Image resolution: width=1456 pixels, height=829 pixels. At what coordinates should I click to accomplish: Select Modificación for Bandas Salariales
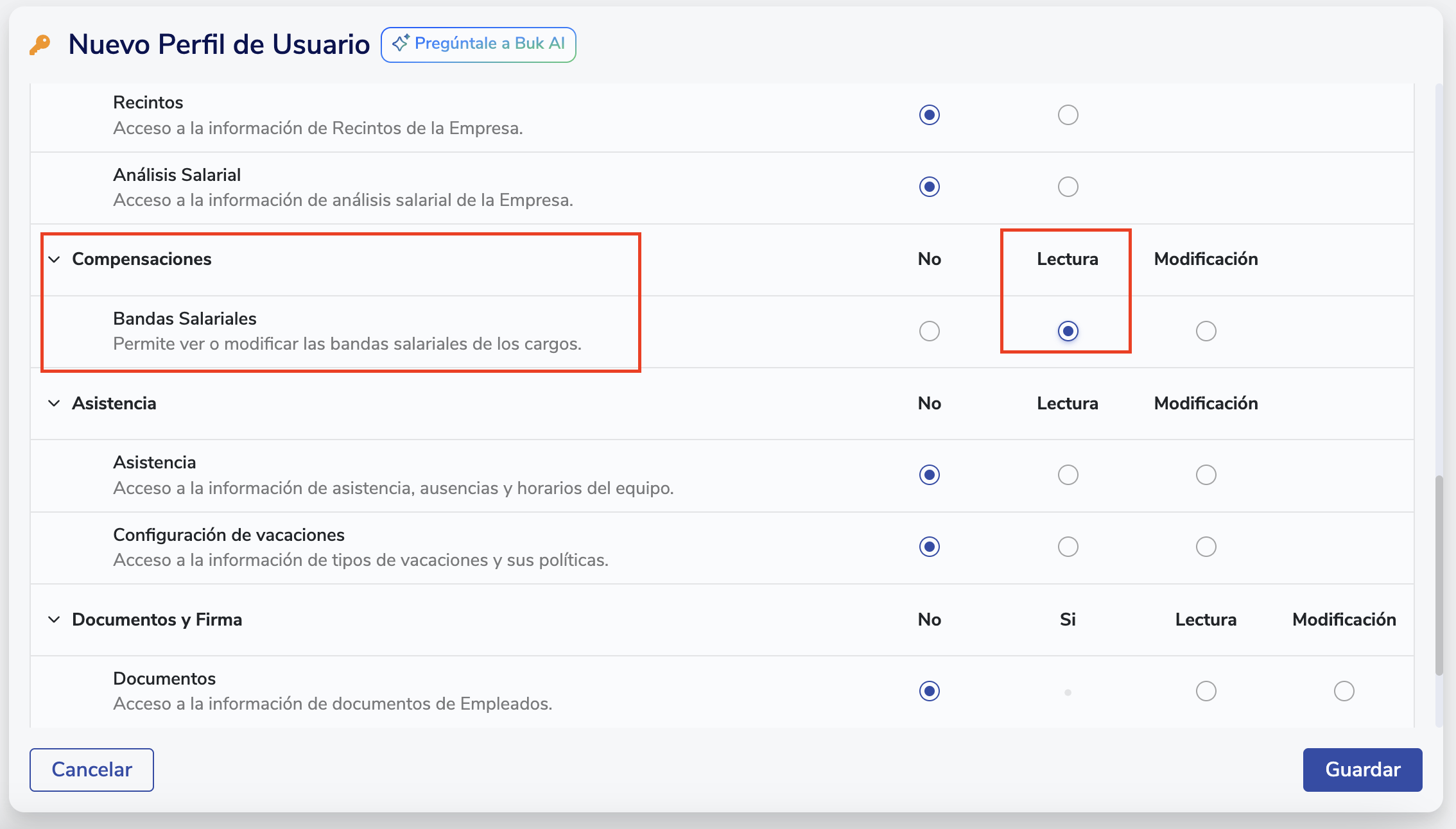pyautogui.click(x=1206, y=331)
